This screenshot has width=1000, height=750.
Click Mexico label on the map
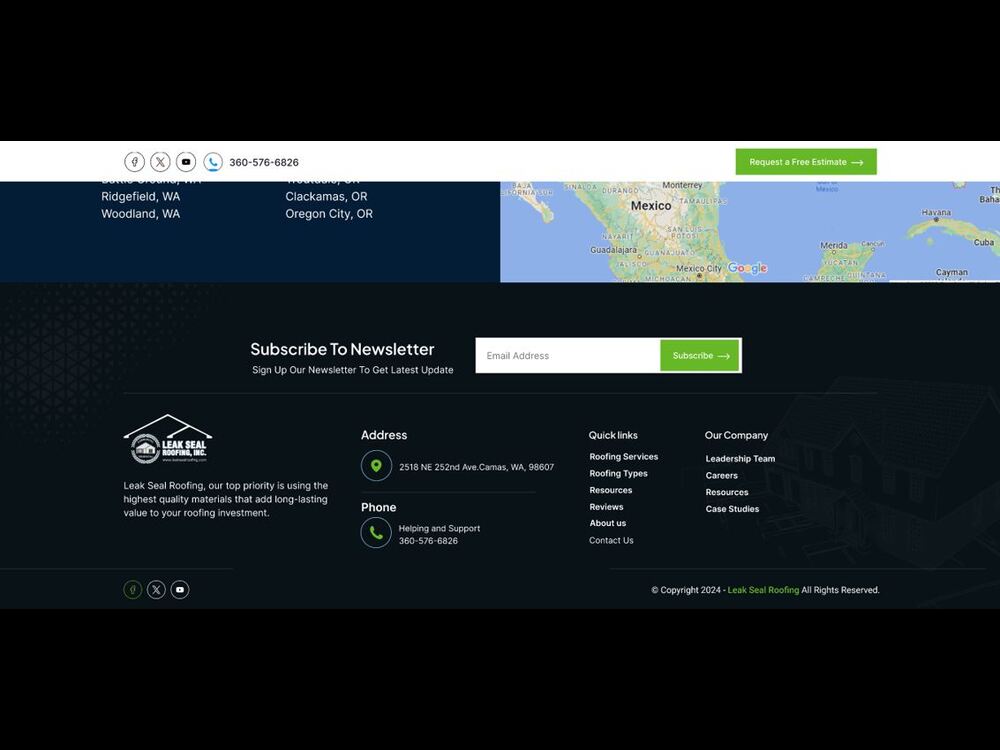[651, 206]
